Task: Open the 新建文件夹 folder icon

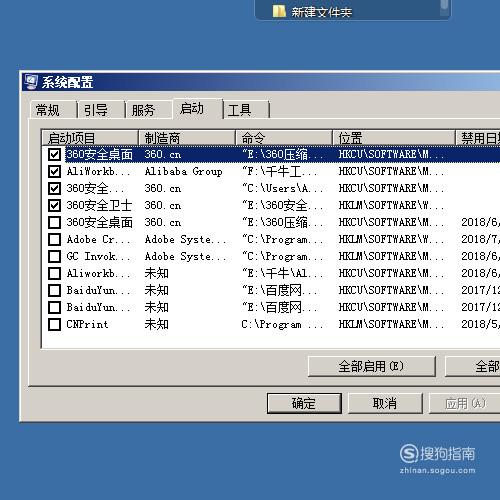Action: pyautogui.click(x=279, y=12)
